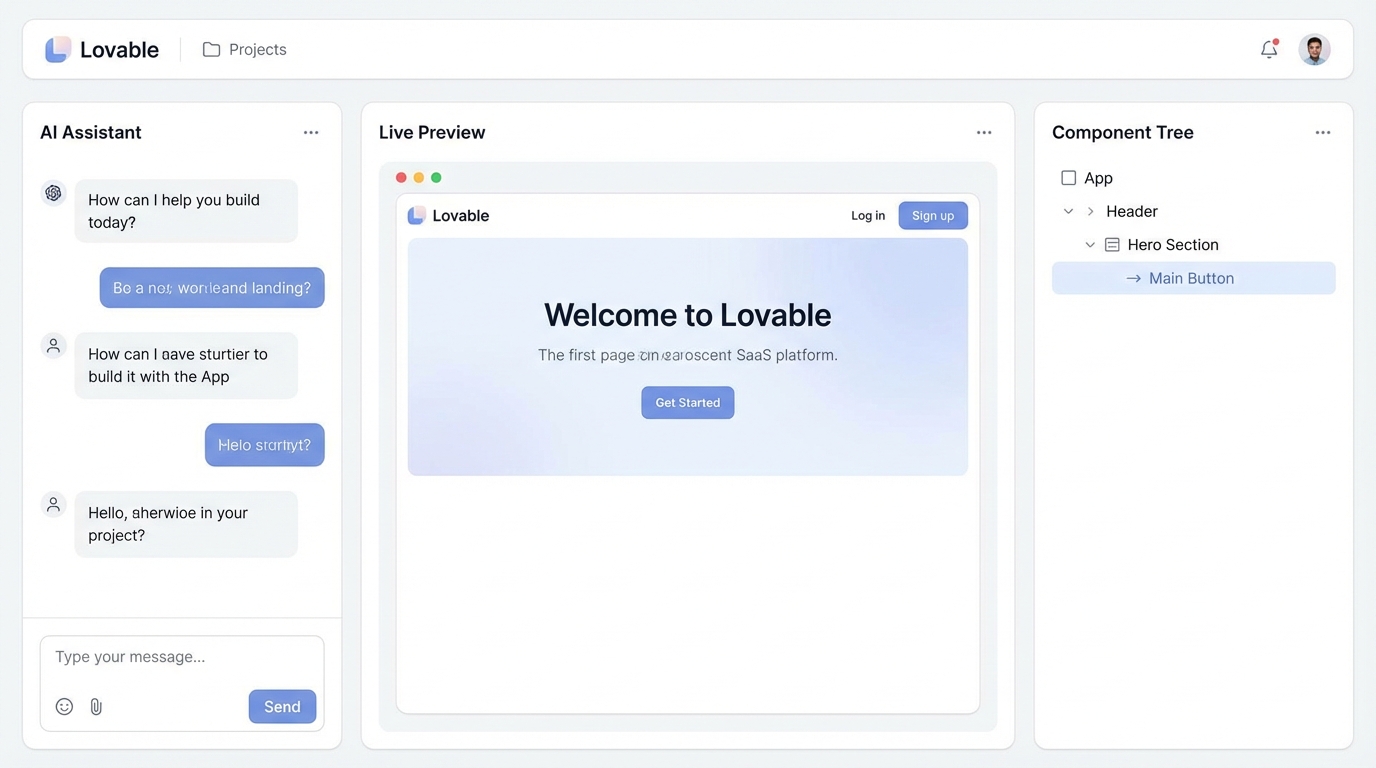Image resolution: width=1376 pixels, height=768 pixels.
Task: Click the Hero Section element icon in the tree
Action: pyautogui.click(x=1112, y=244)
